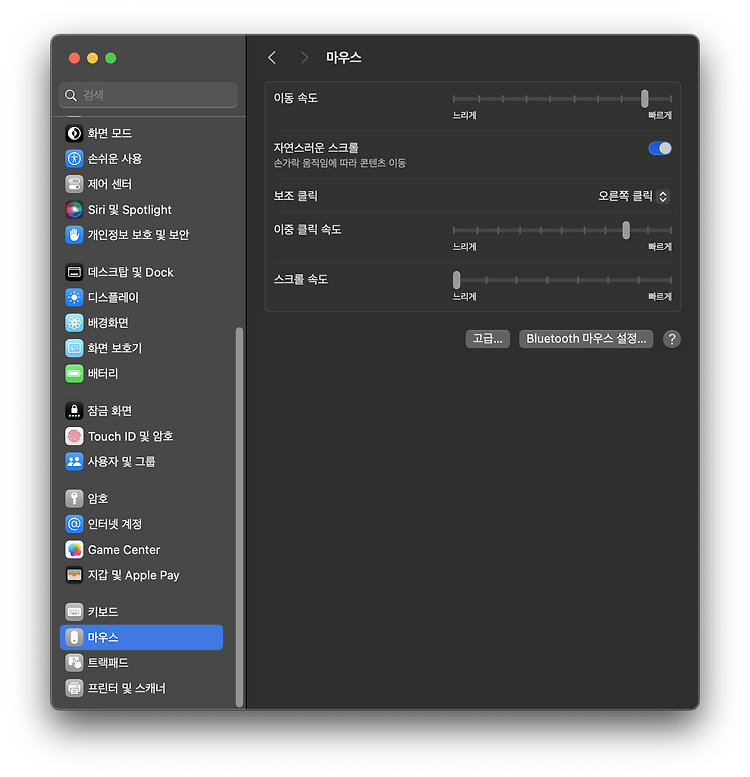Select Game Center label in sidebar
This screenshot has height=777, width=750.
[124, 550]
